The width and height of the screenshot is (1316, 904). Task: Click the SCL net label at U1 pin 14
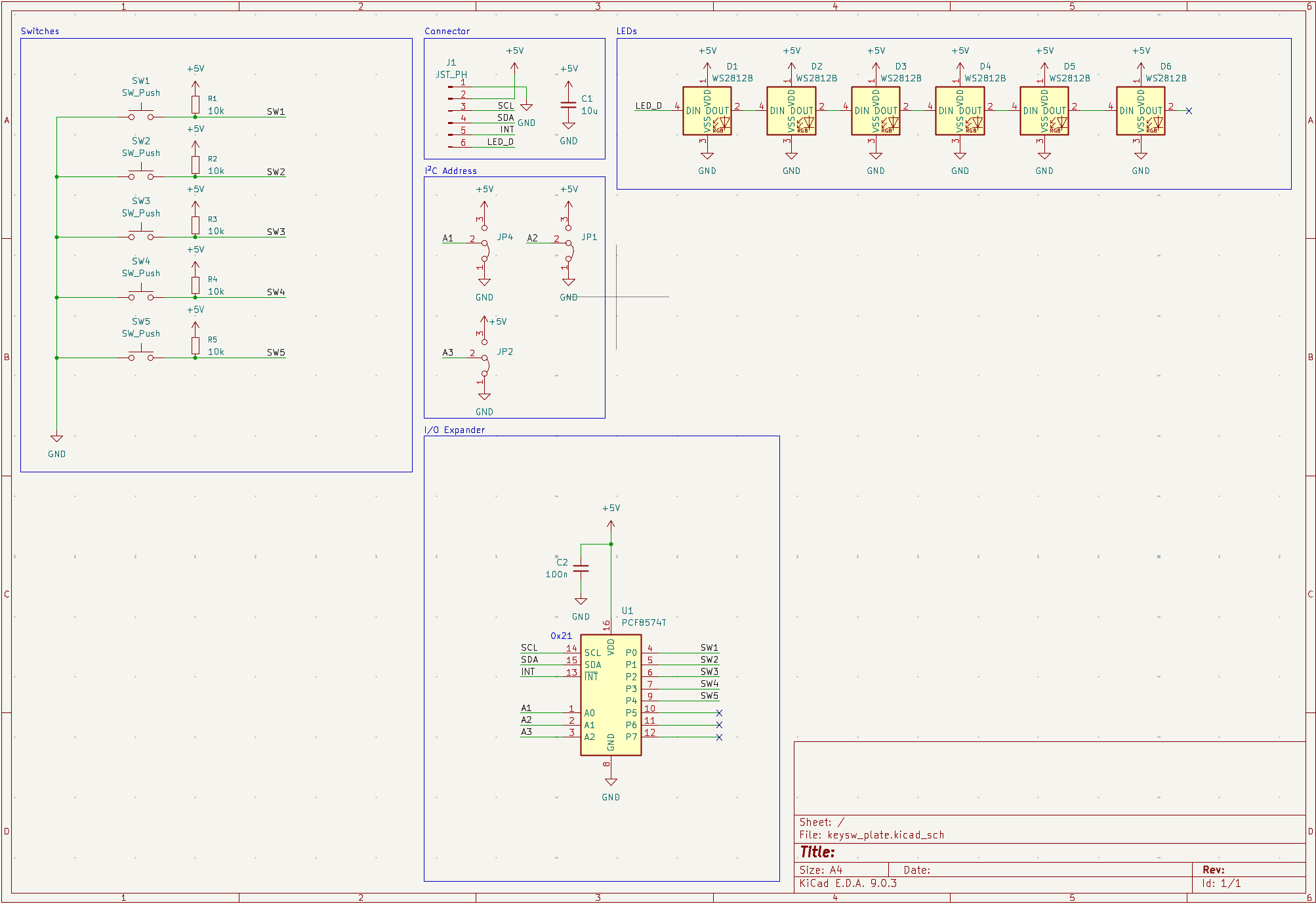pyautogui.click(x=529, y=647)
